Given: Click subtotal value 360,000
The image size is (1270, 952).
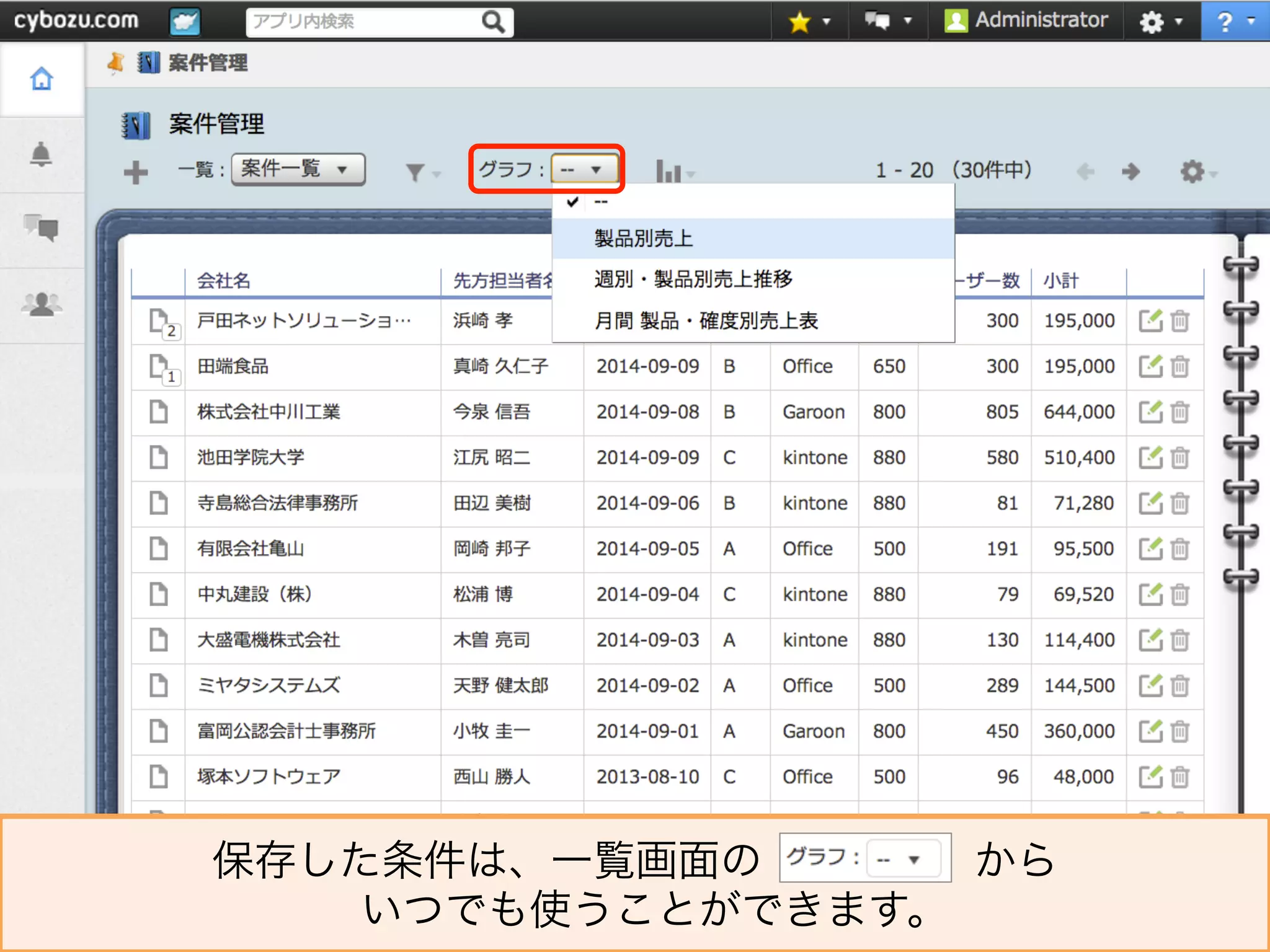Looking at the screenshot, I should 1079,731.
